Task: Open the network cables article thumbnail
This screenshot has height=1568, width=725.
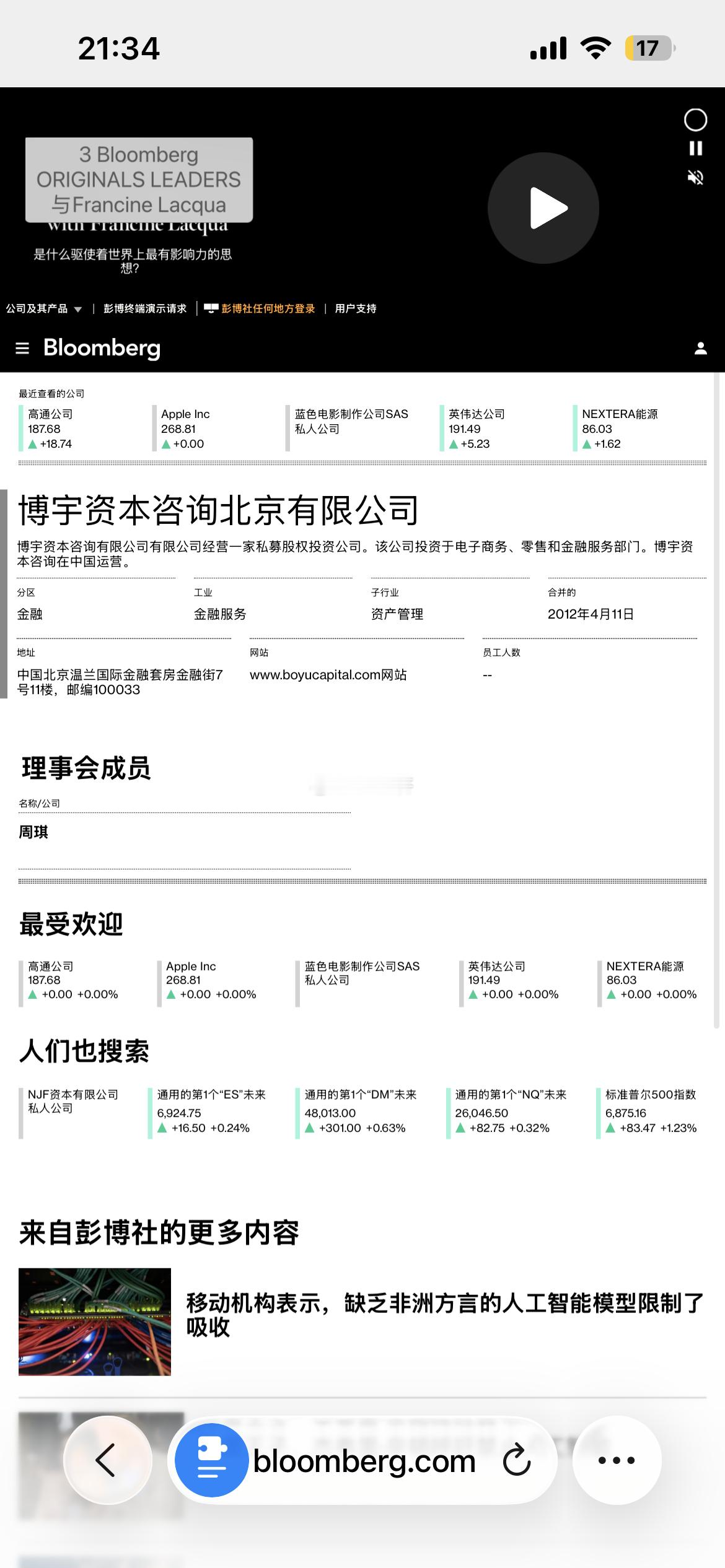Action: coord(95,1322)
